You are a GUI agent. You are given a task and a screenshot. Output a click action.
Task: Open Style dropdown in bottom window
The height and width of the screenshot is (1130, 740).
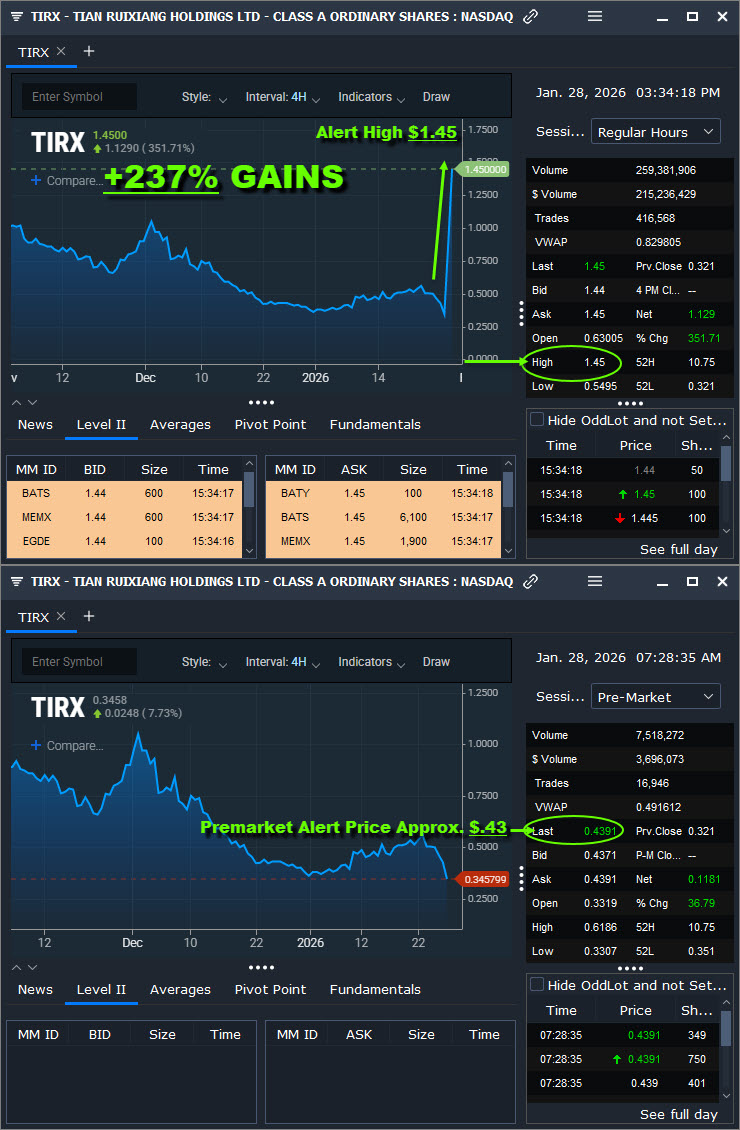pyautogui.click(x=204, y=662)
